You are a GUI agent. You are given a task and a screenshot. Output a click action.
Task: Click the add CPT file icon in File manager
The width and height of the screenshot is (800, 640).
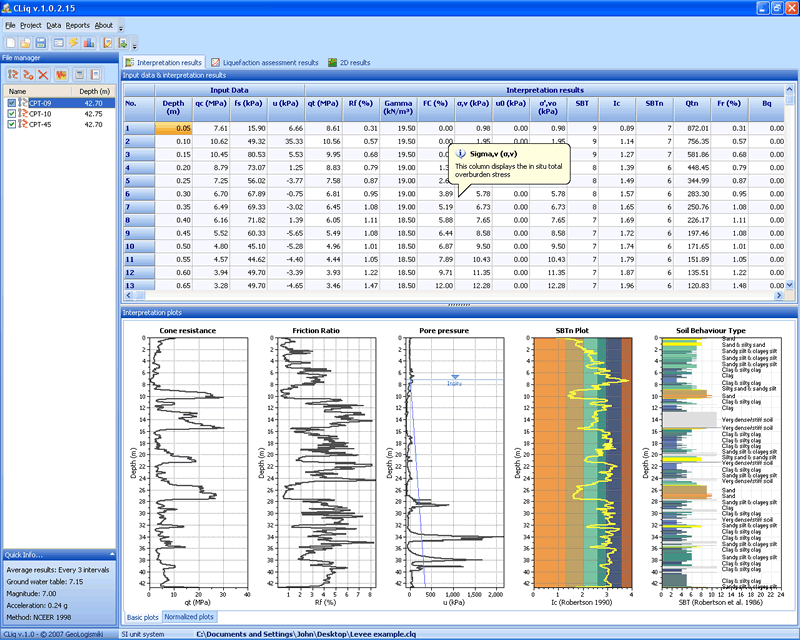(13, 75)
